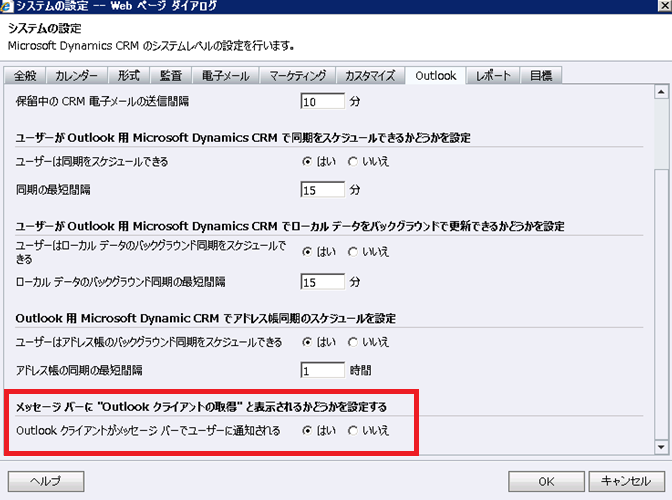Switch to the 電子メール tab
This screenshot has height=500, width=672.
(x=225, y=76)
